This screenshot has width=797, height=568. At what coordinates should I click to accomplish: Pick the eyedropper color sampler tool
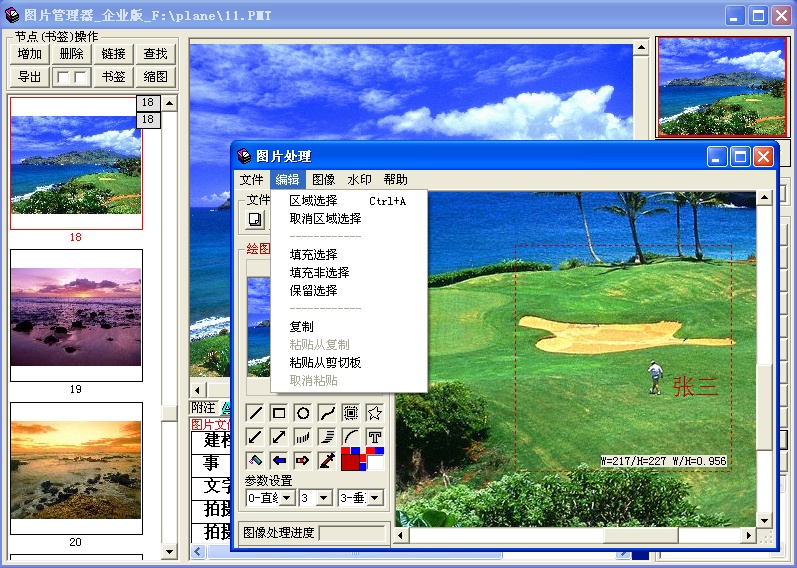[x=327, y=461]
